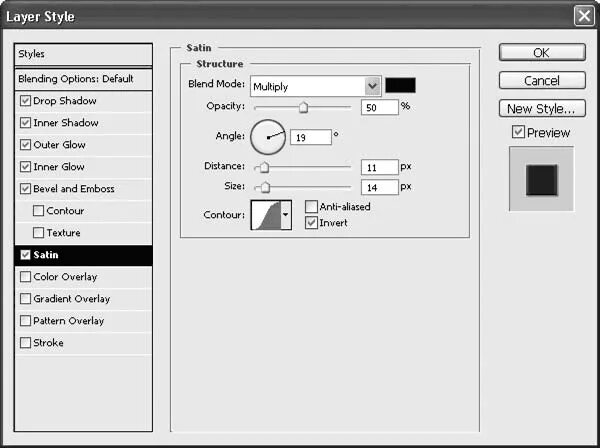This screenshot has height=448, width=600.
Task: Select the Pattern Overlay label
Action: 68,321
